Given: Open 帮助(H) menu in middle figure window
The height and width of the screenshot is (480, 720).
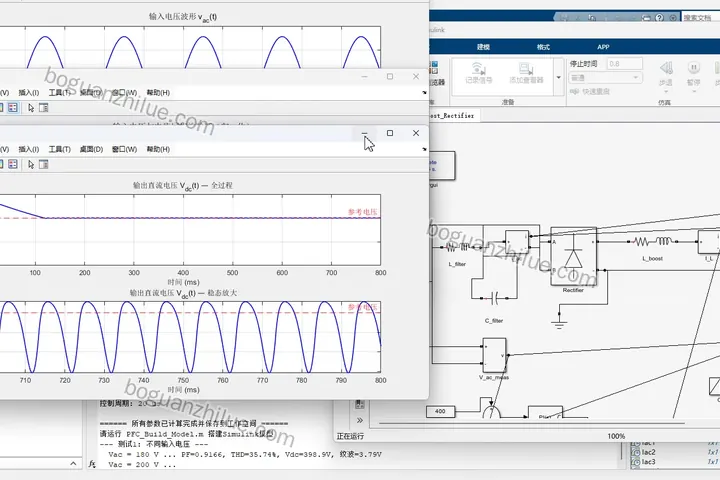Looking at the screenshot, I should click(158, 93).
